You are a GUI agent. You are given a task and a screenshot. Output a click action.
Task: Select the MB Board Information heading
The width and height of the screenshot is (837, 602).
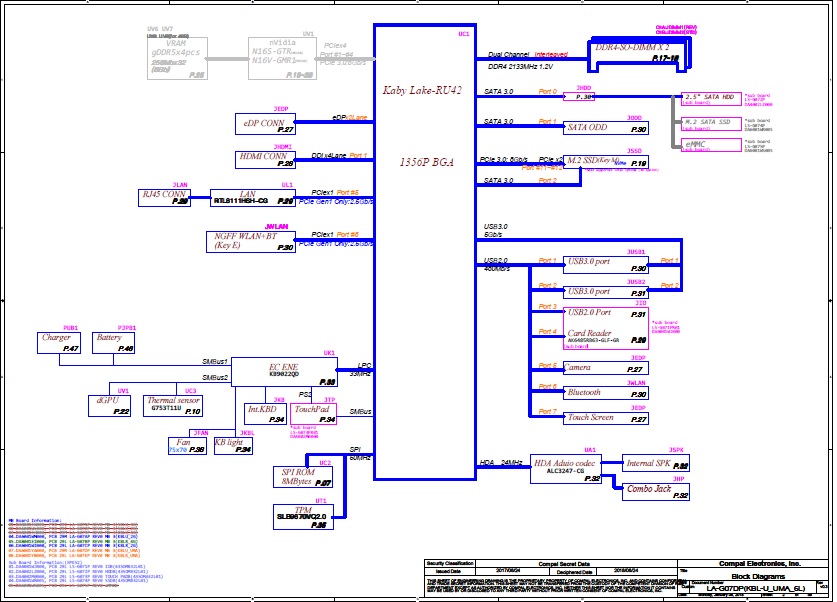[35, 520]
